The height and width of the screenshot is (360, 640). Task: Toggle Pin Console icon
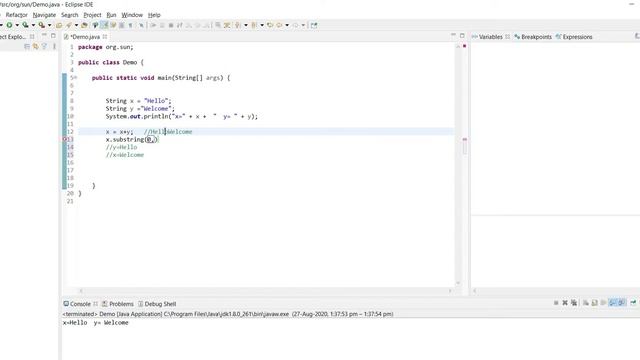(633, 303)
